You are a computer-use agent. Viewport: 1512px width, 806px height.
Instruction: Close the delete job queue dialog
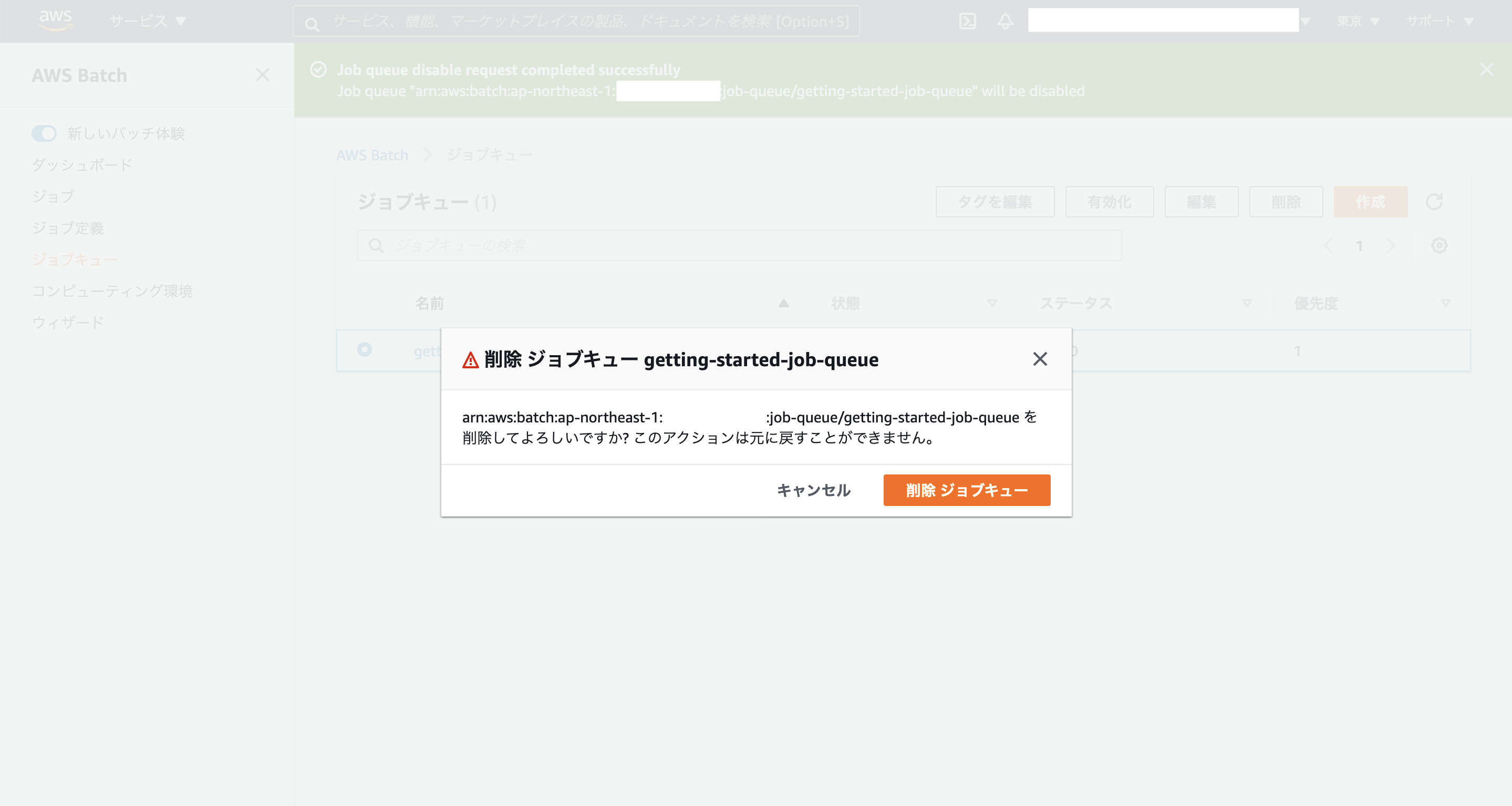pyautogui.click(x=1040, y=359)
